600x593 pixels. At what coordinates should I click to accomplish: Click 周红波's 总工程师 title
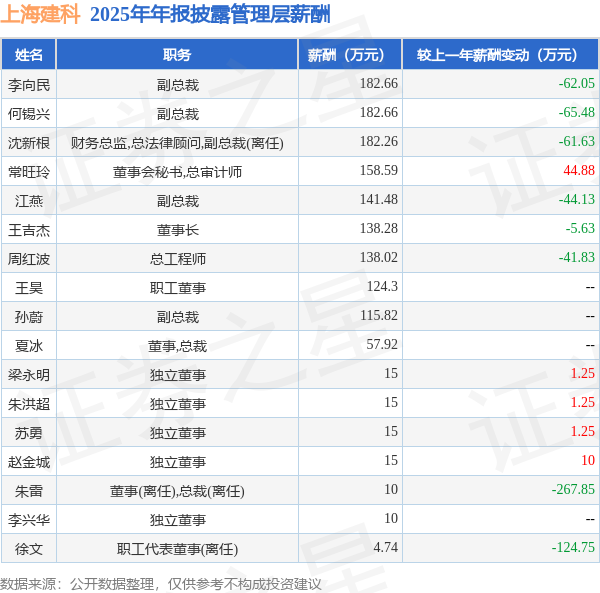(x=178, y=259)
